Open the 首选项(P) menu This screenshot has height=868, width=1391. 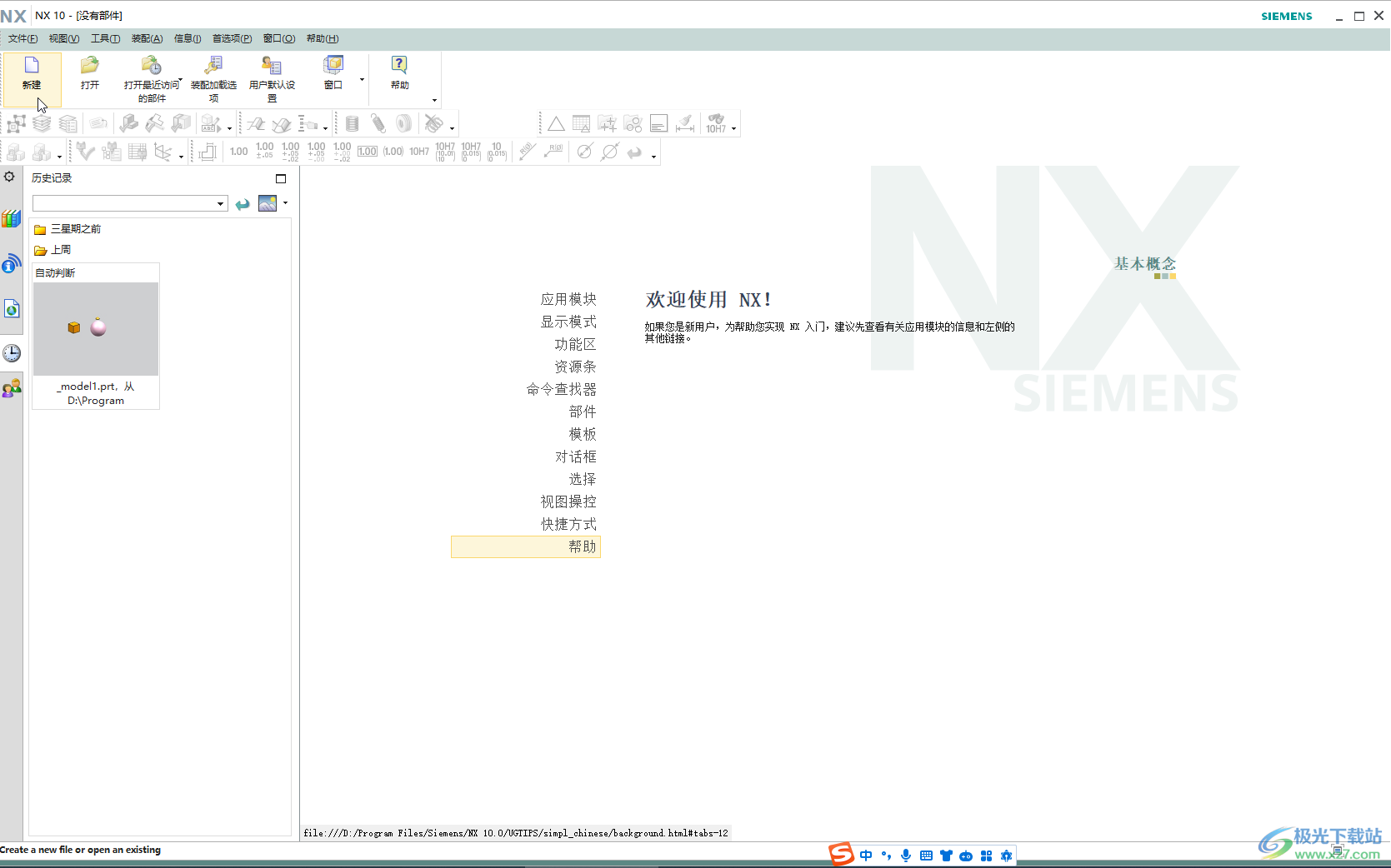tap(232, 38)
